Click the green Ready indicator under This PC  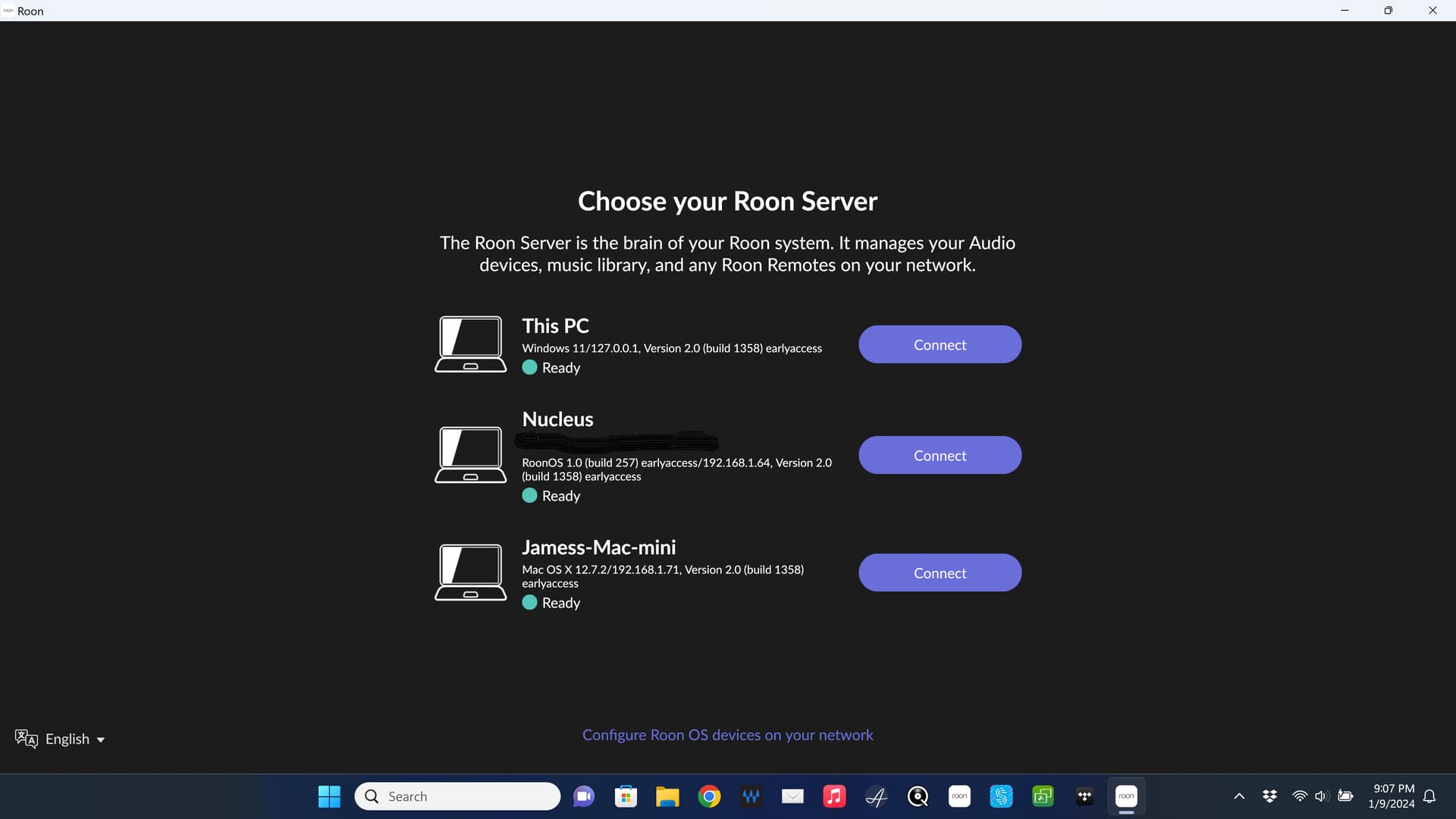529,367
